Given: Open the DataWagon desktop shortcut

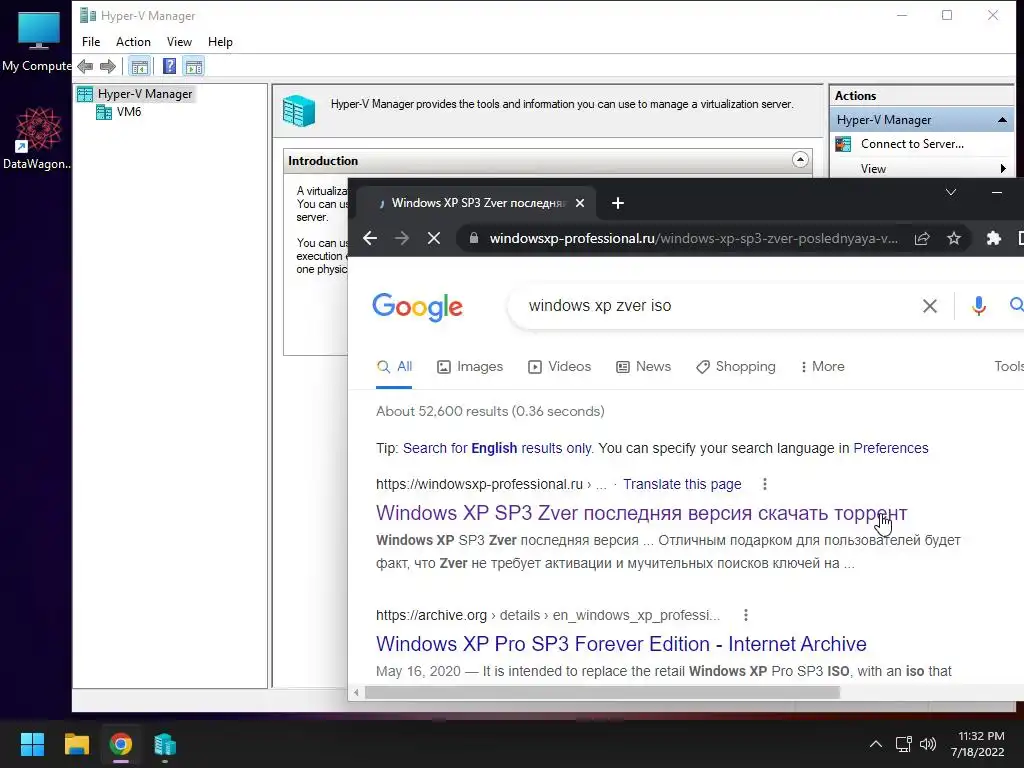Looking at the screenshot, I should (x=37, y=138).
